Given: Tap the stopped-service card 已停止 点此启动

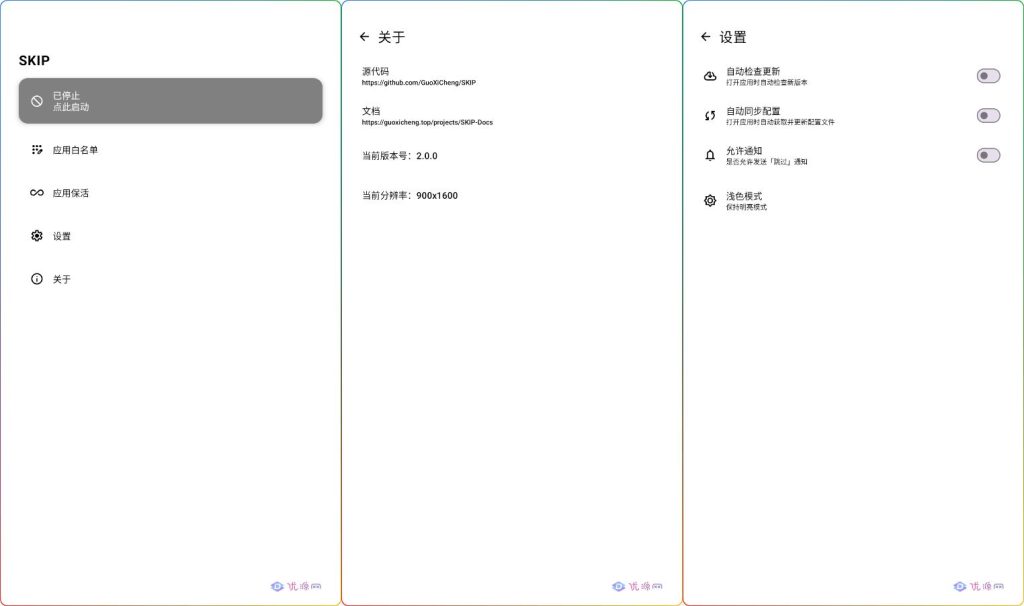Looking at the screenshot, I should [170, 101].
